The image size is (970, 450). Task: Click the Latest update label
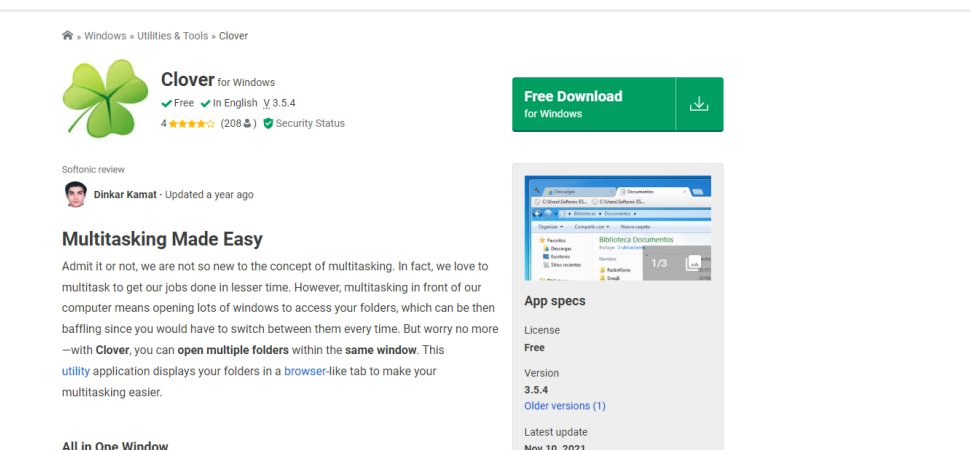(x=556, y=432)
